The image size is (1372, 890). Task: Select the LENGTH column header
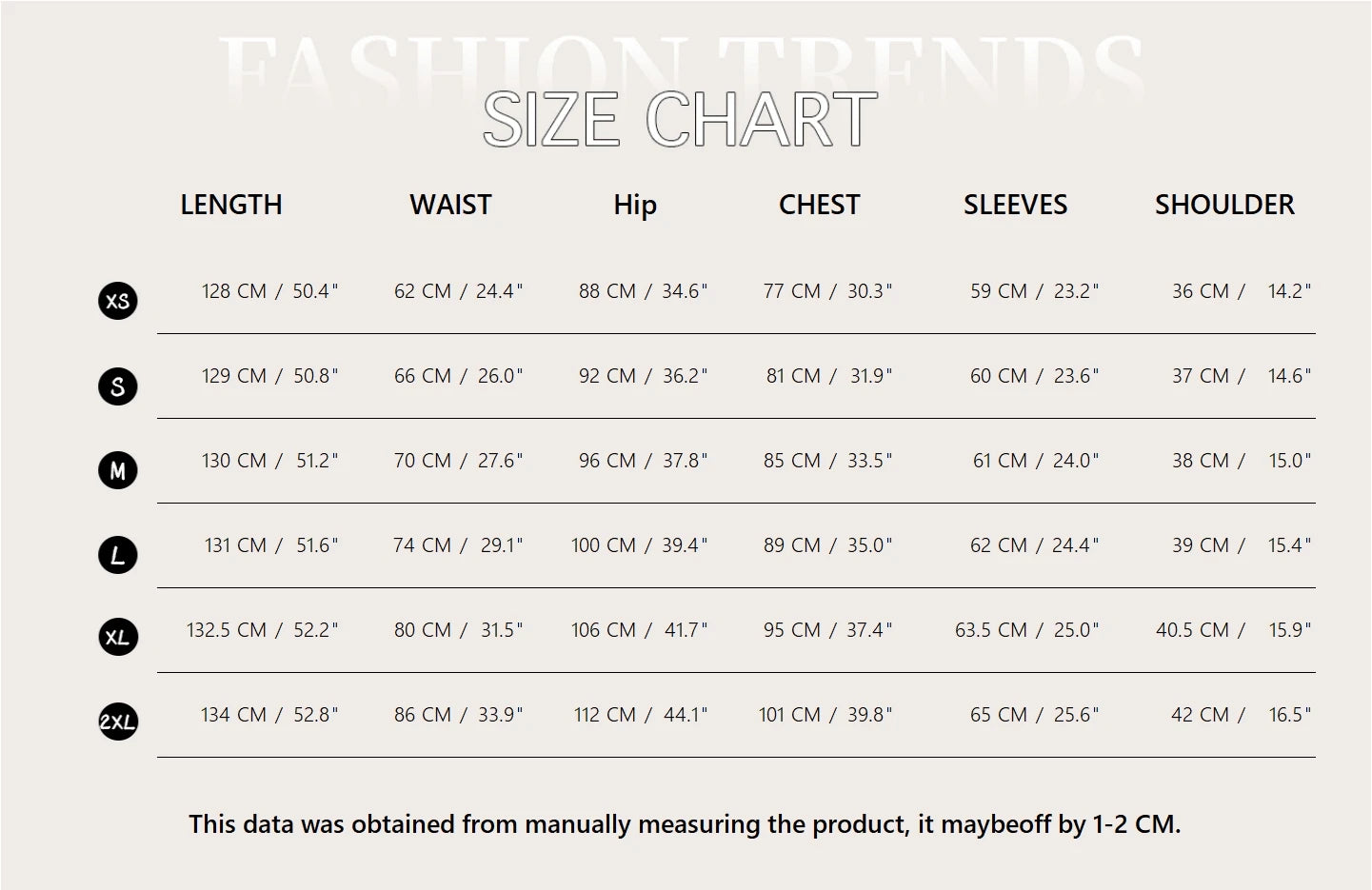[231, 205]
